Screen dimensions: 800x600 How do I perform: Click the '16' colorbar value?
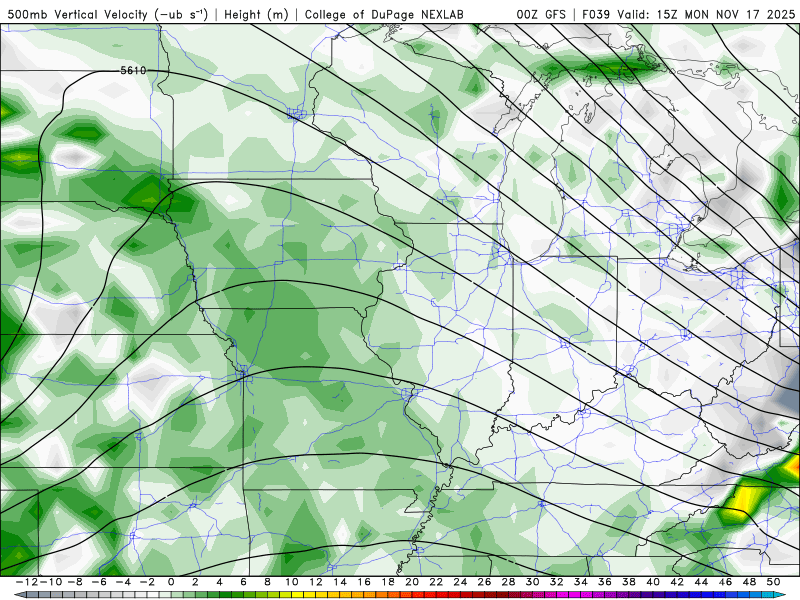[x=364, y=582]
